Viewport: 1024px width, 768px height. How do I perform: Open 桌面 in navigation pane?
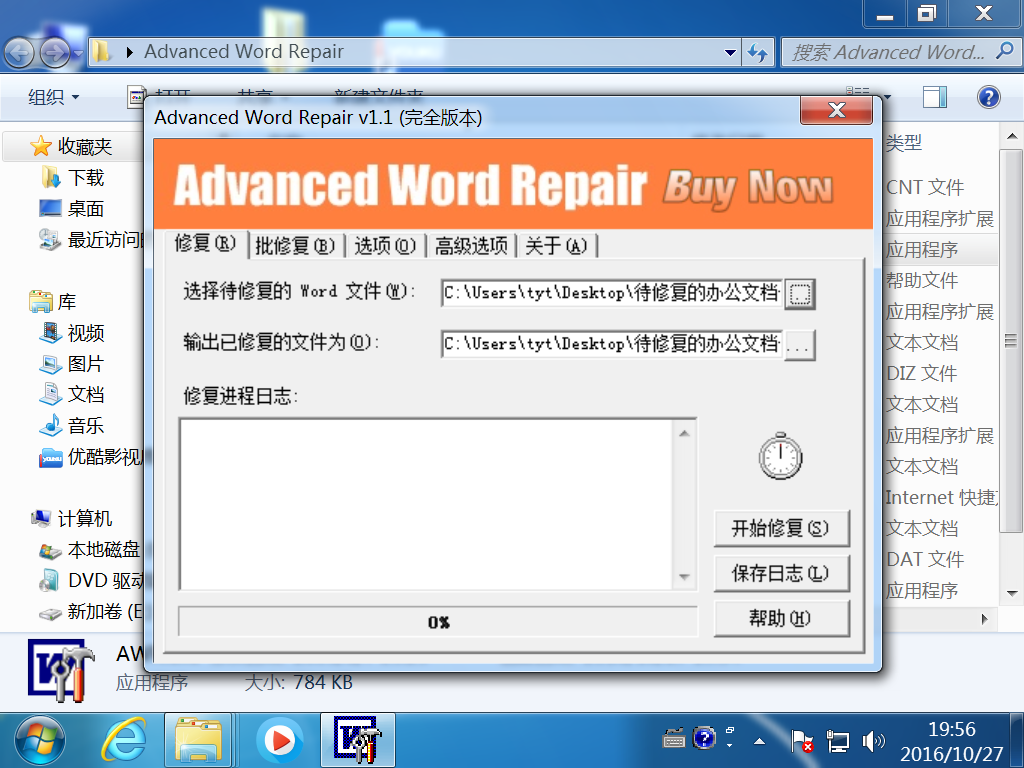[x=73, y=209]
